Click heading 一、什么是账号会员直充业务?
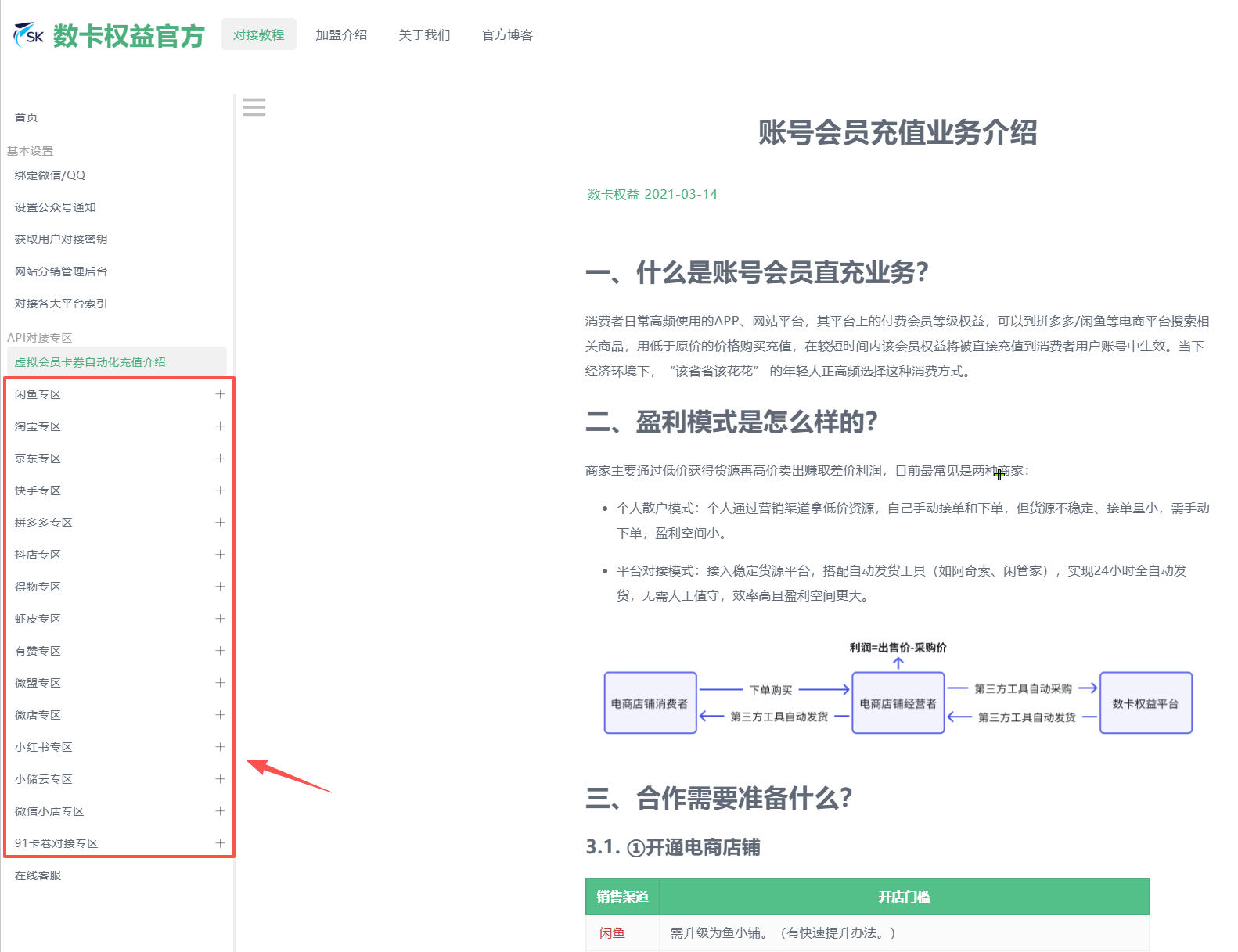The width and height of the screenshot is (1238, 952). coord(757,272)
